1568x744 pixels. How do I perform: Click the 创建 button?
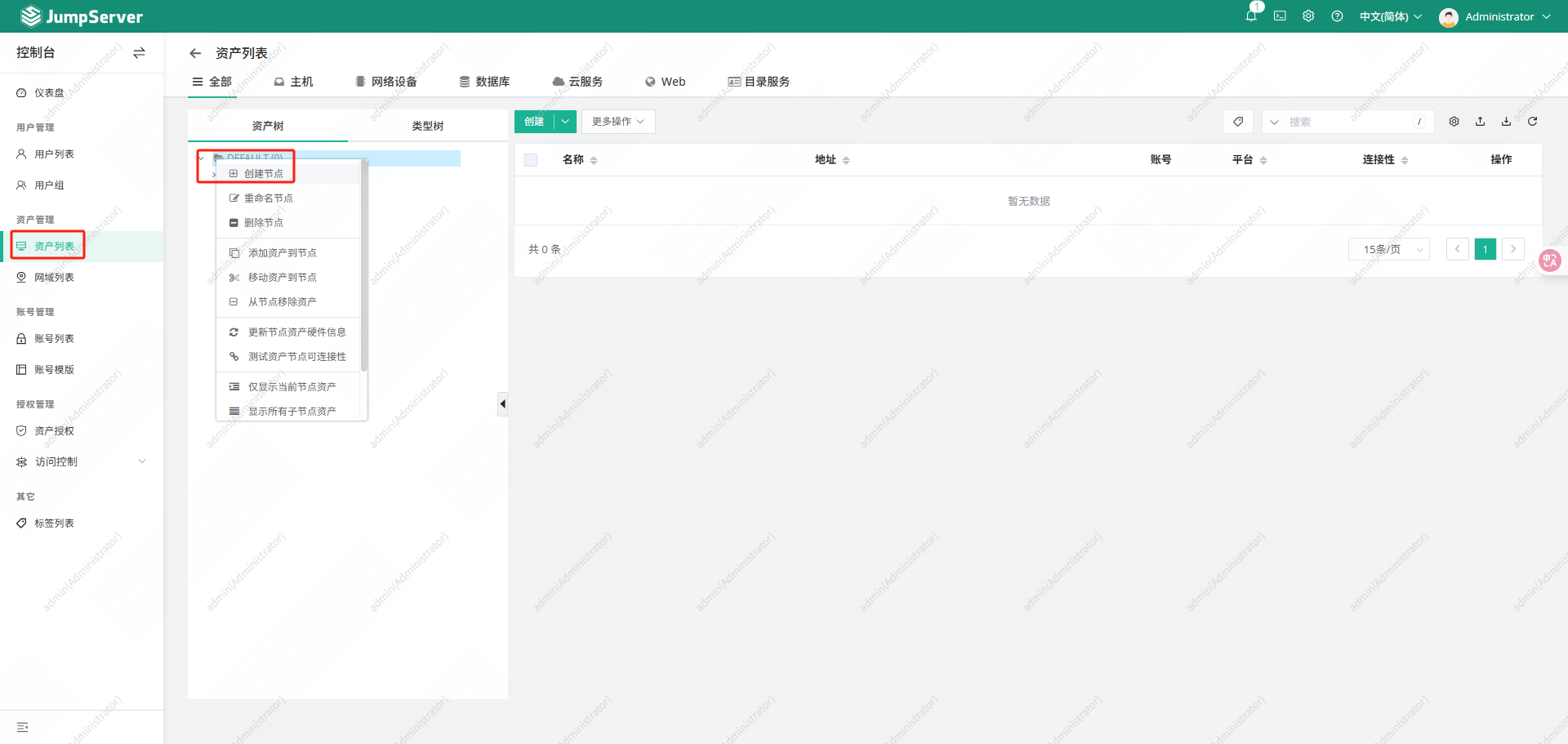click(534, 122)
